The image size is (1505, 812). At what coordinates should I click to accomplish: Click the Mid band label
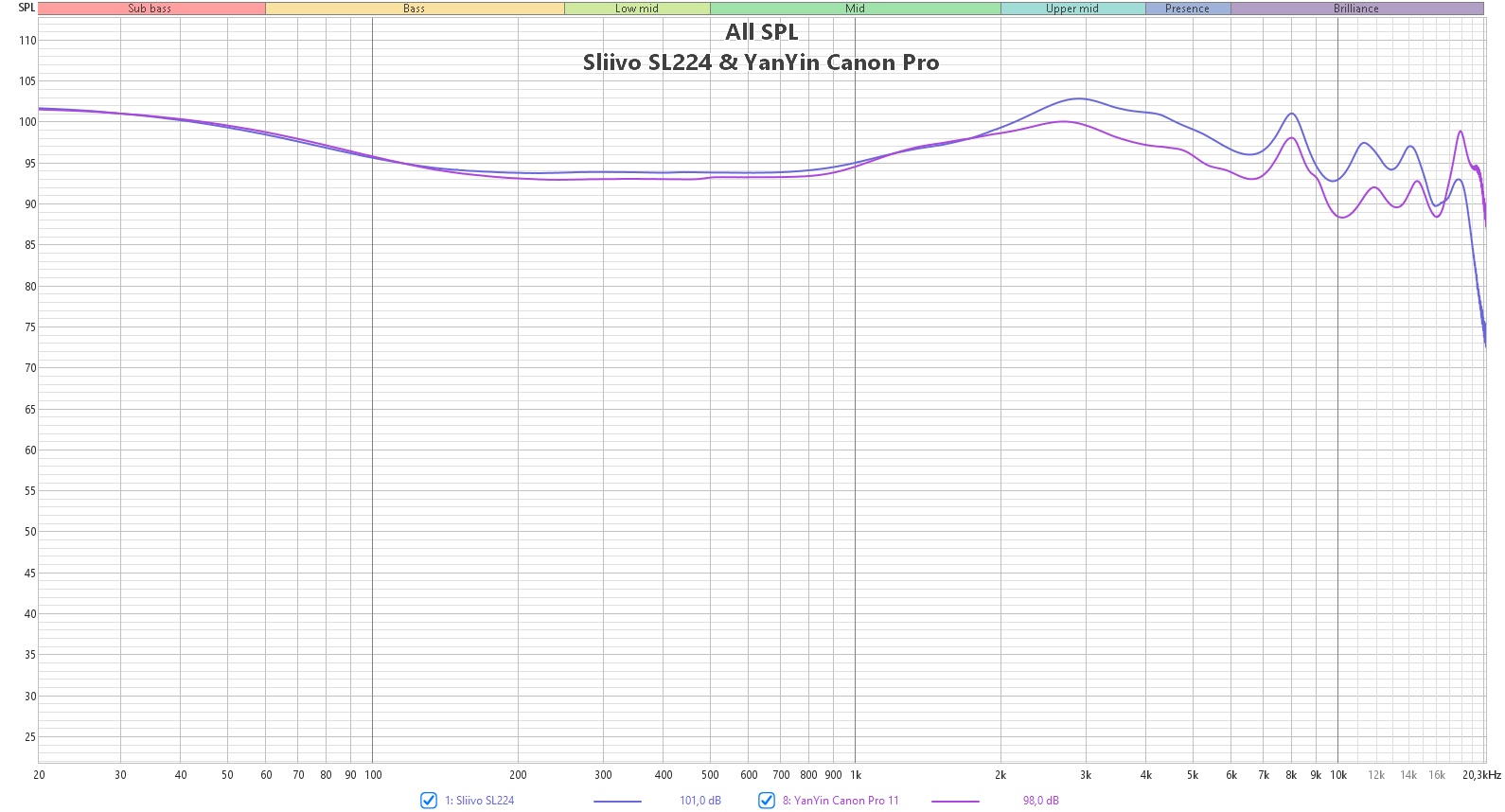pyautogui.click(x=856, y=9)
